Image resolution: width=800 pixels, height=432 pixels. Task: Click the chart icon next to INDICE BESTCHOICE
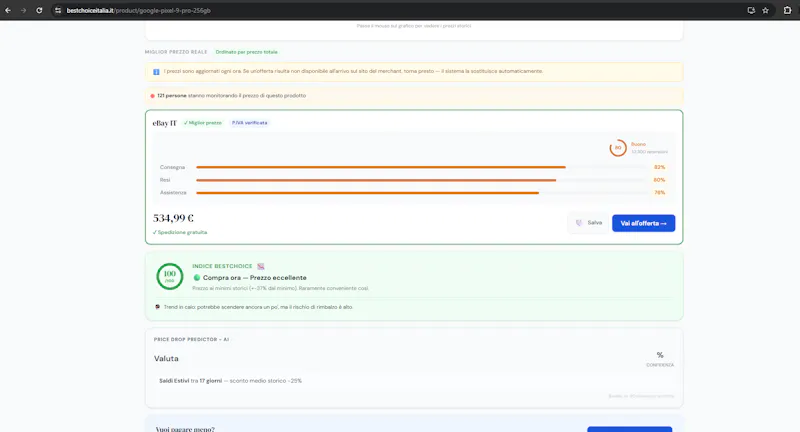261,266
